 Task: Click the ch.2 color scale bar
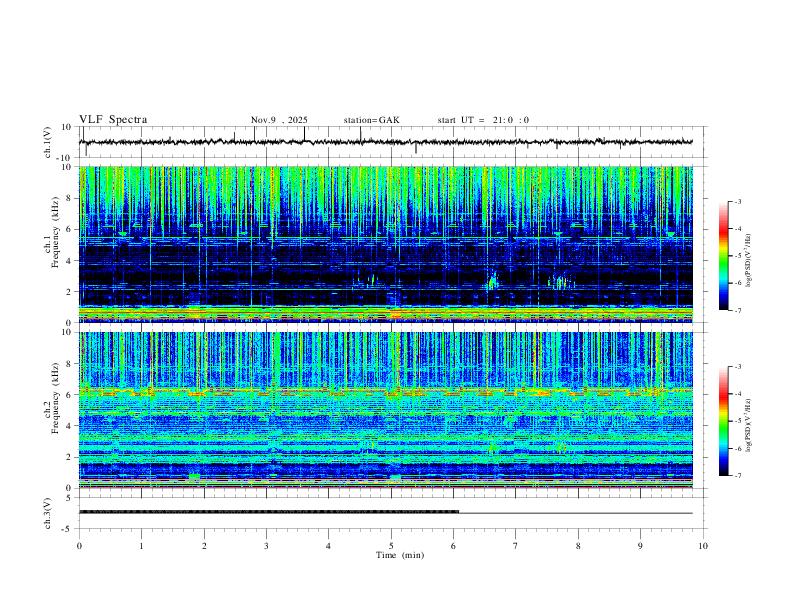(723, 421)
